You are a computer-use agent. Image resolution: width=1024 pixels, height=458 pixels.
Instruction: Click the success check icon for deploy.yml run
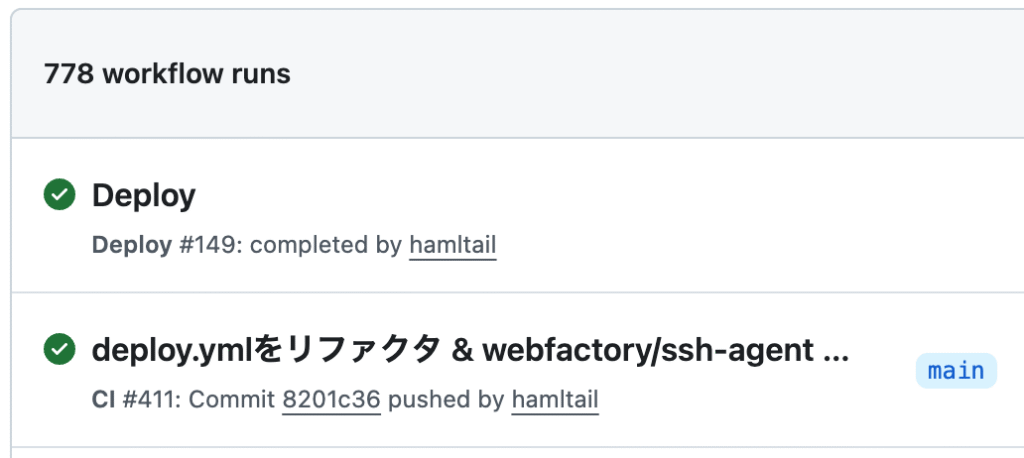[x=60, y=350]
